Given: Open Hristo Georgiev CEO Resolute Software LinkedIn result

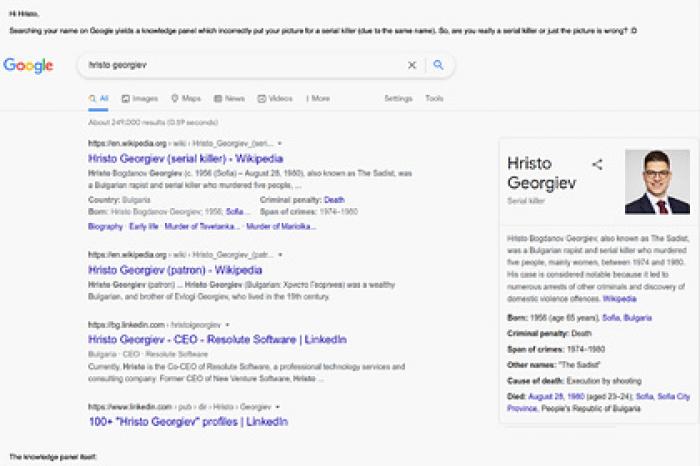Looking at the screenshot, I should tap(217, 340).
